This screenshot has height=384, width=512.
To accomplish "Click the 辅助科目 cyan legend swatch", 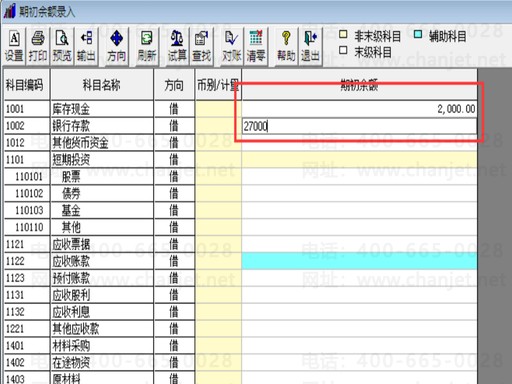I will pyautogui.click(x=418, y=34).
